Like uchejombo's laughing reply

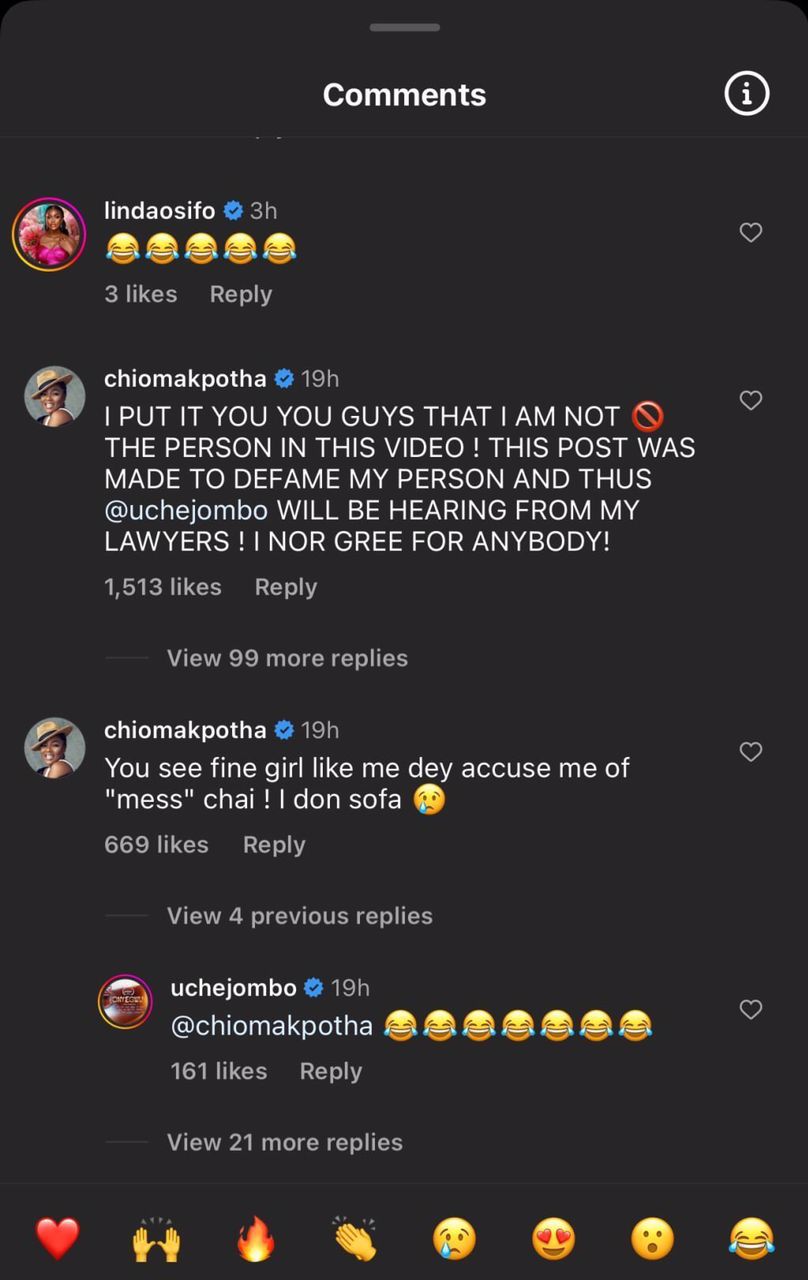750,1010
